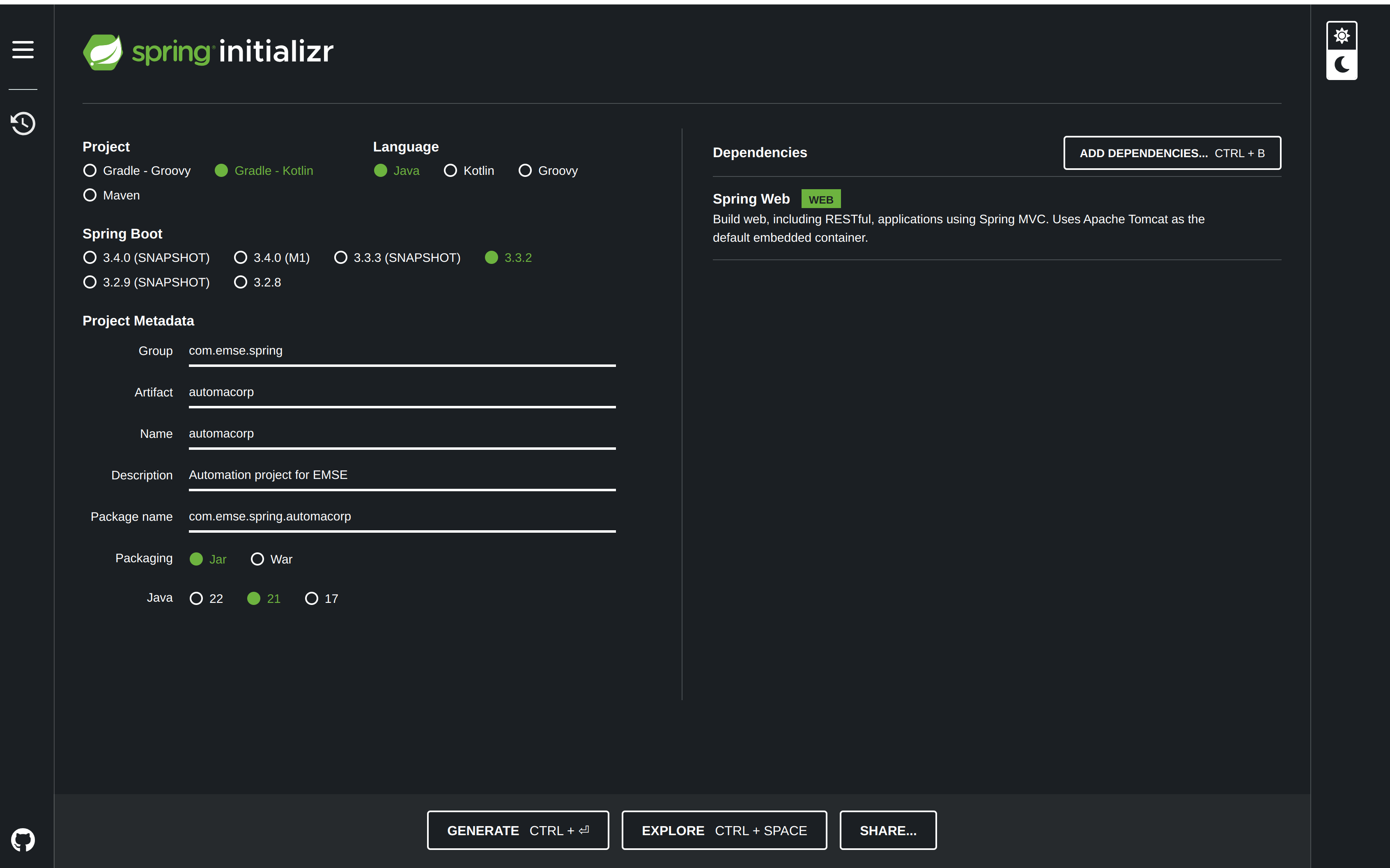Open the hamburger menu
The height and width of the screenshot is (868, 1390).
tap(23, 49)
